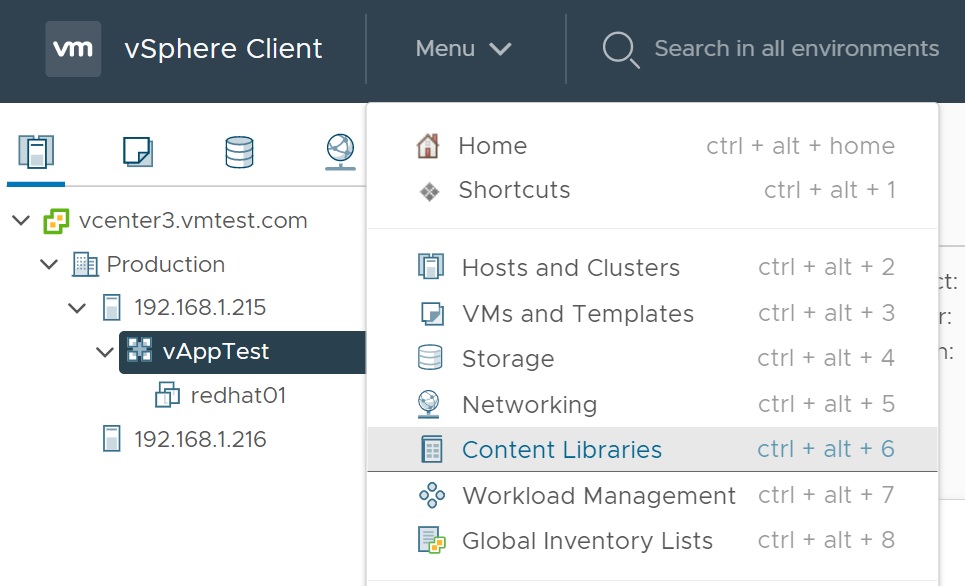Click the redhat01 VM icon
Viewport: 965px width, 586px height.
(x=167, y=395)
